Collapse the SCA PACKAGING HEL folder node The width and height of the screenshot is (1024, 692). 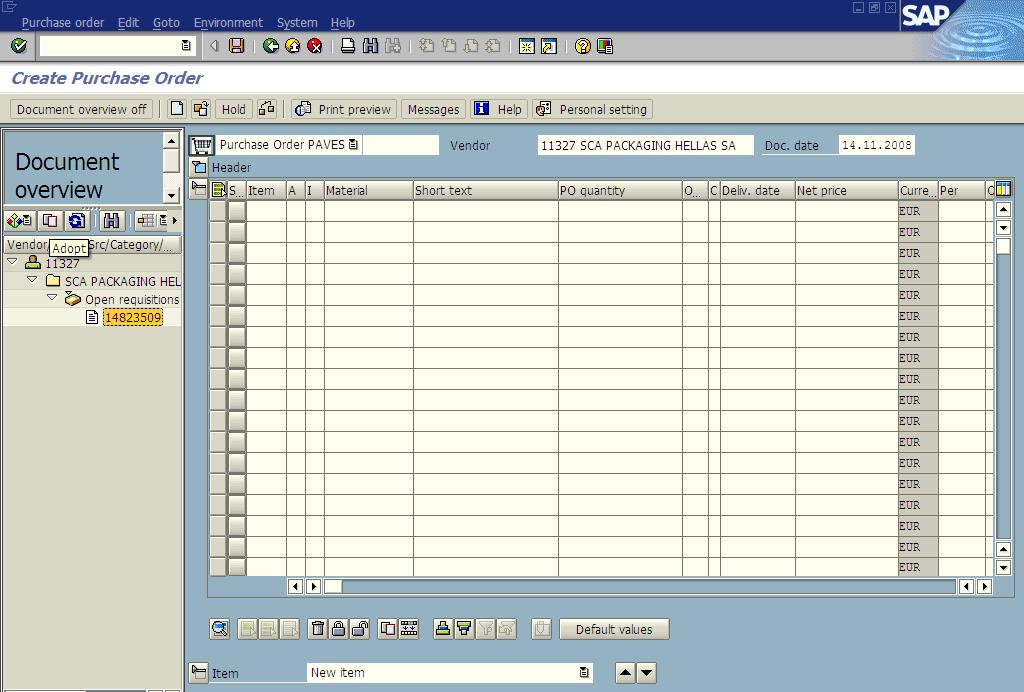(x=32, y=279)
